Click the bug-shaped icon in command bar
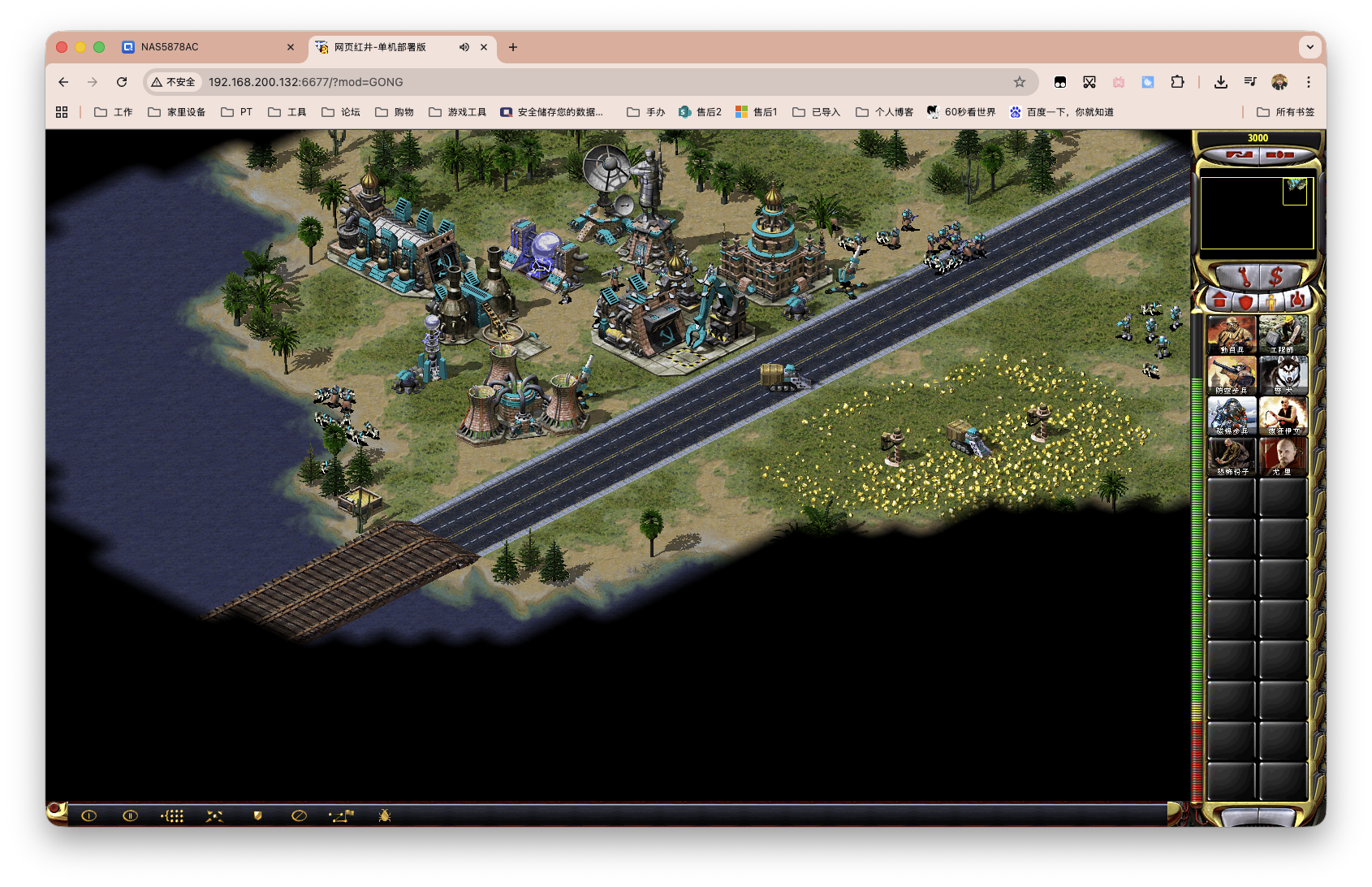 click(385, 816)
